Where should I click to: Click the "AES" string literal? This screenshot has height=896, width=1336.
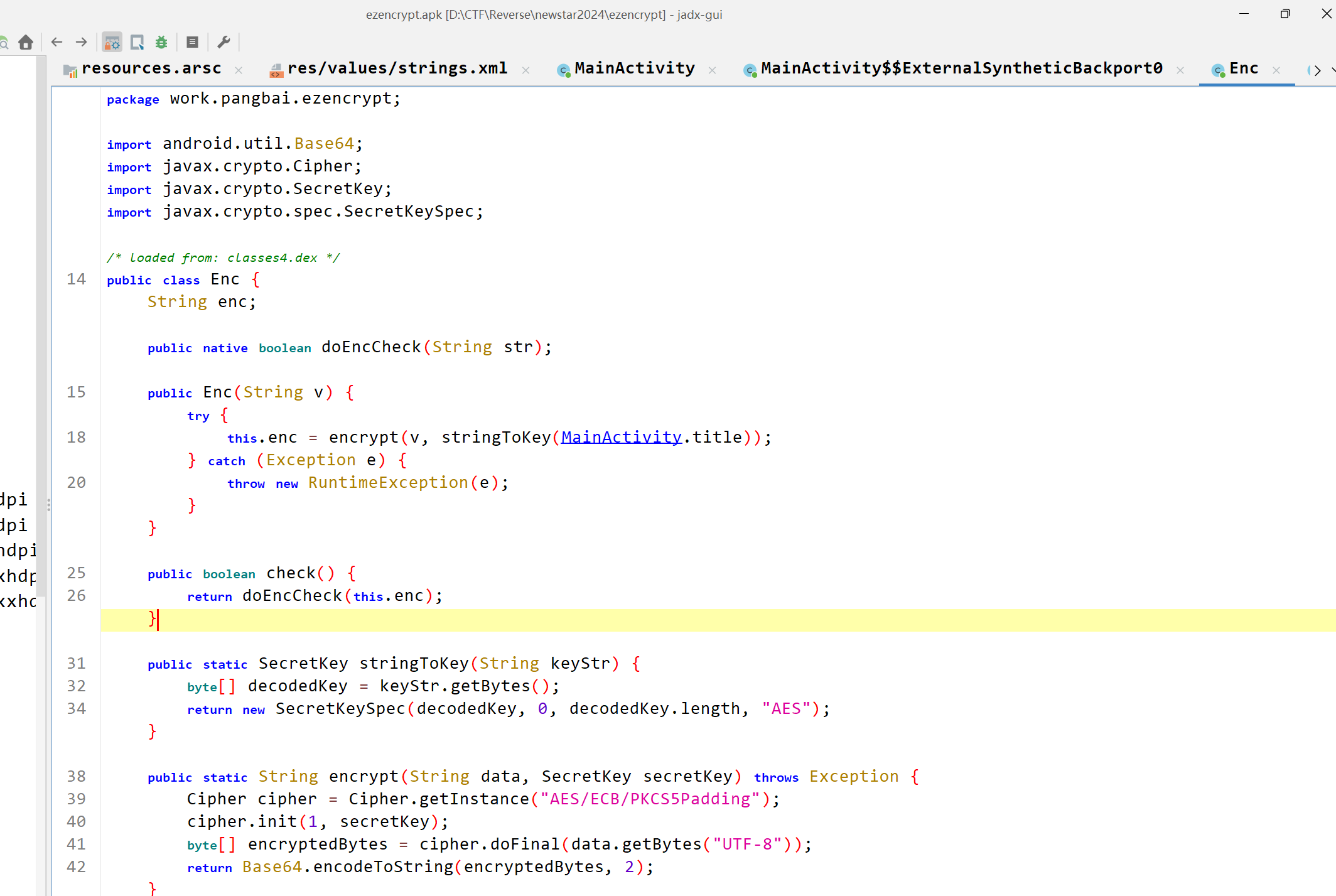(786, 708)
